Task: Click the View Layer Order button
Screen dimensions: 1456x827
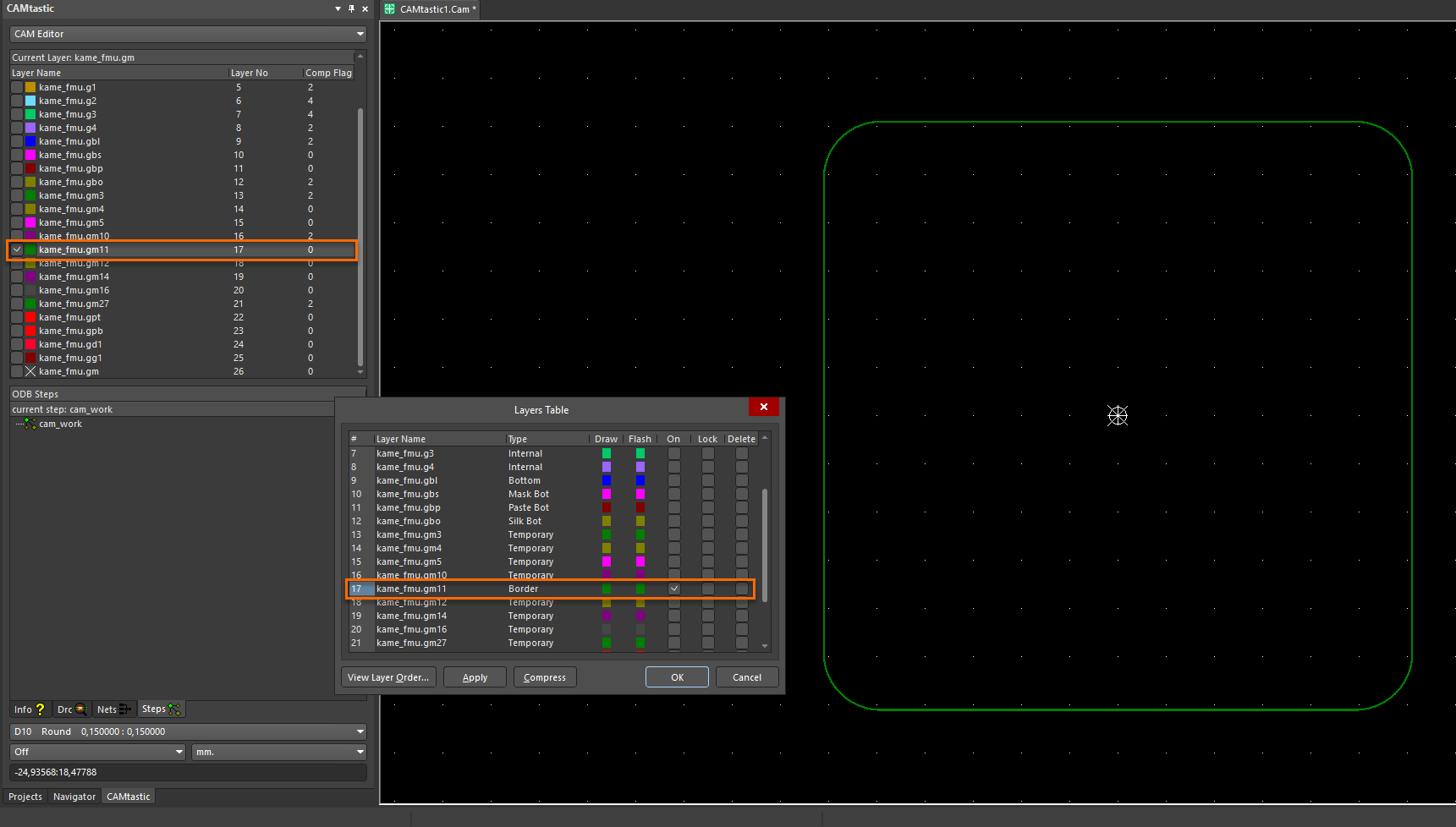Action: pos(389,677)
